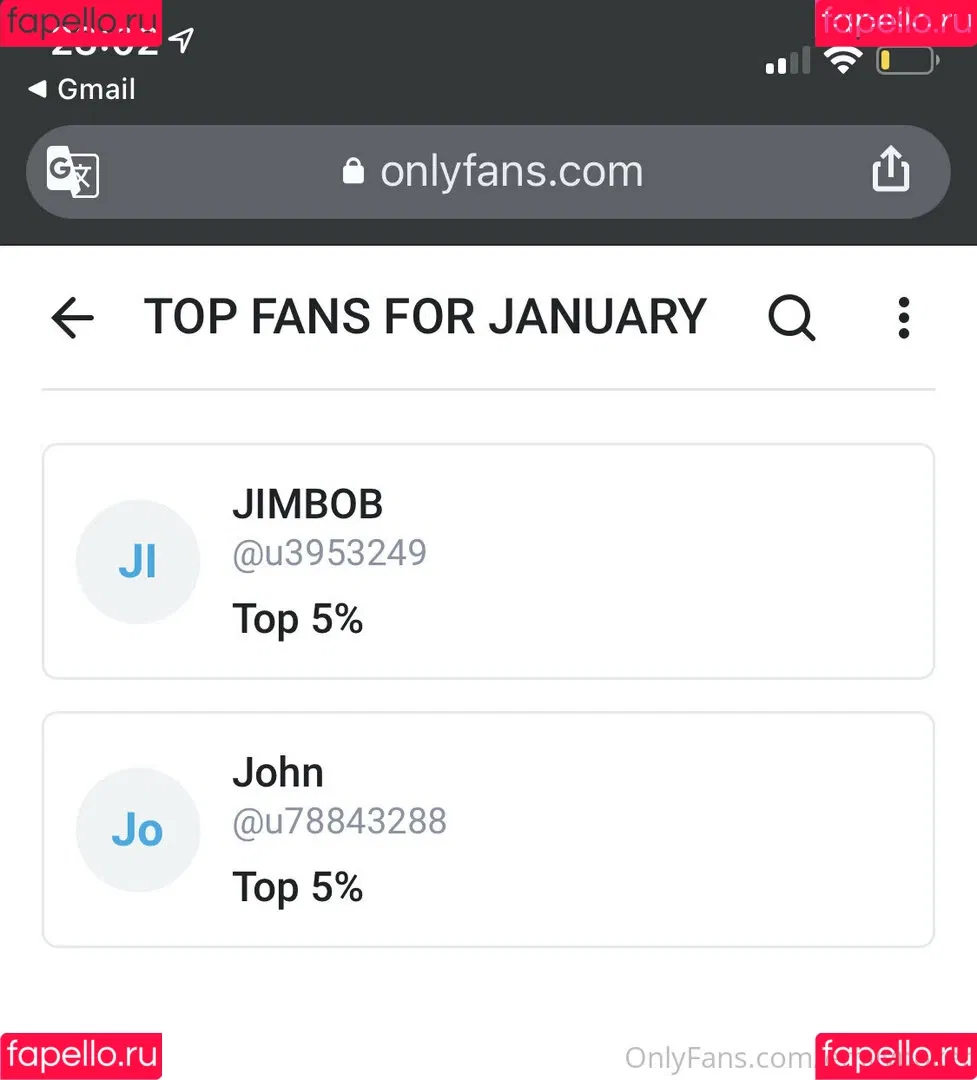This screenshot has height=1080, width=977.
Task: Tap the padlock icon beside onlyfans.com
Action: [353, 171]
